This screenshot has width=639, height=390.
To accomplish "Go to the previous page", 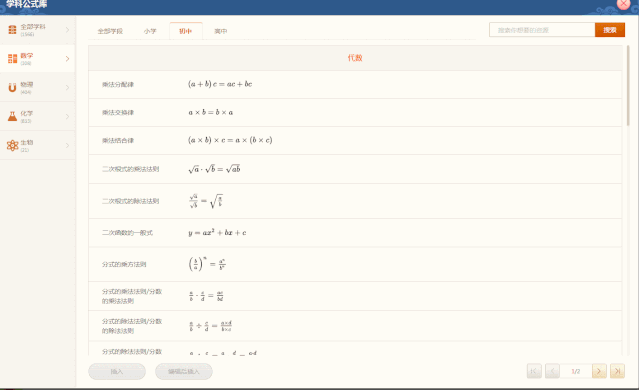I will click(552, 371).
